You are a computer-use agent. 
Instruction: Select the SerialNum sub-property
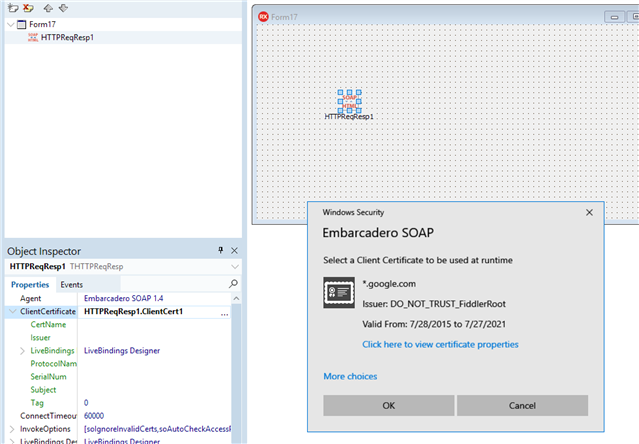click(x=48, y=377)
